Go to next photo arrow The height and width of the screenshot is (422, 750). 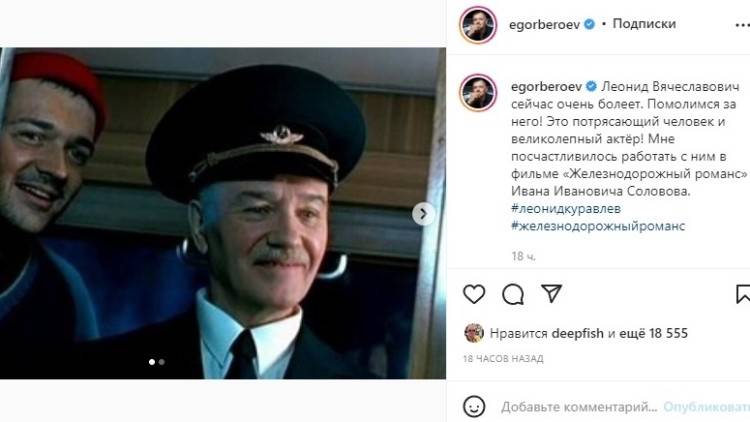click(x=423, y=214)
